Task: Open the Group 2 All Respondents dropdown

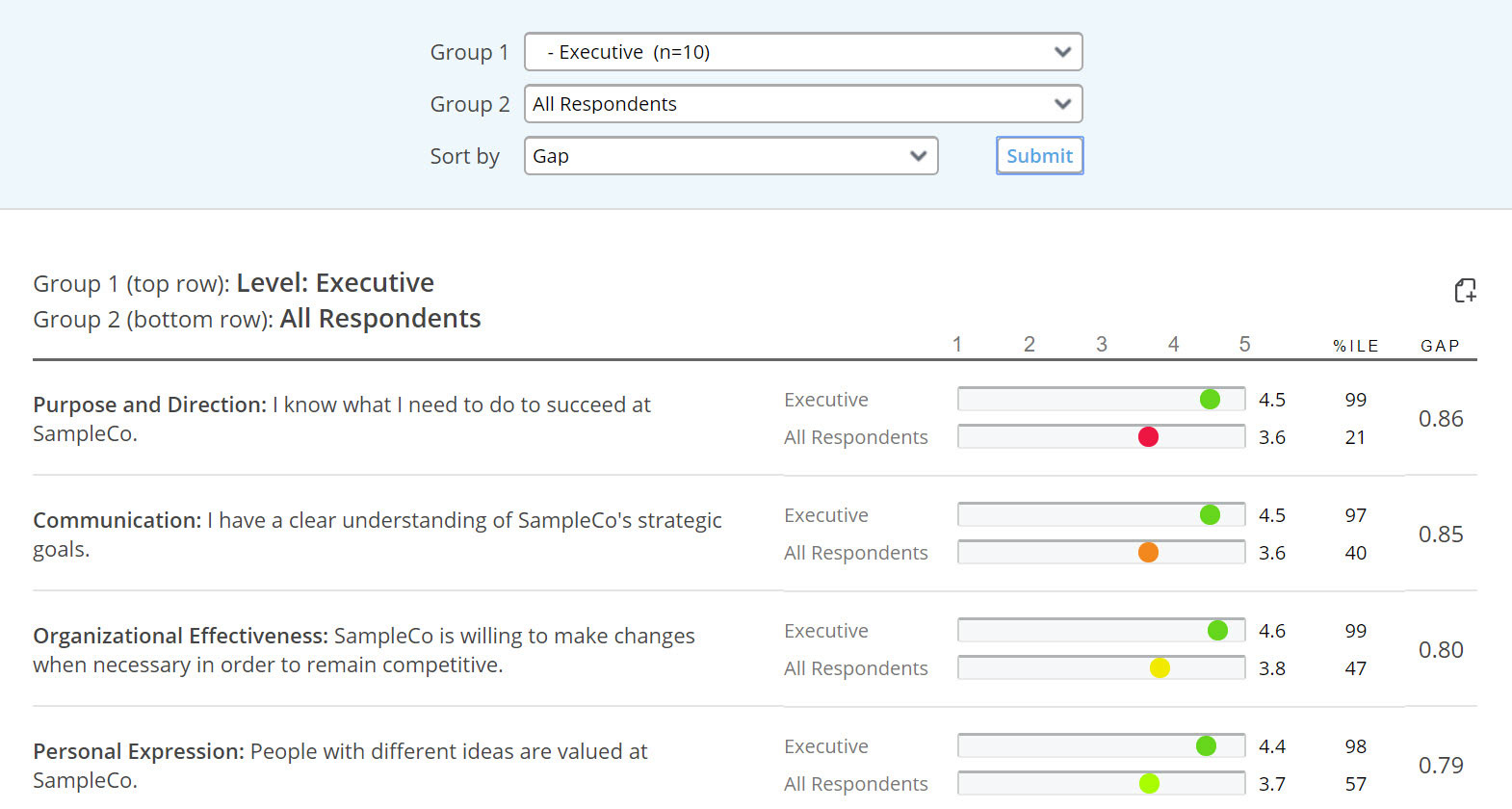Action: (802, 104)
